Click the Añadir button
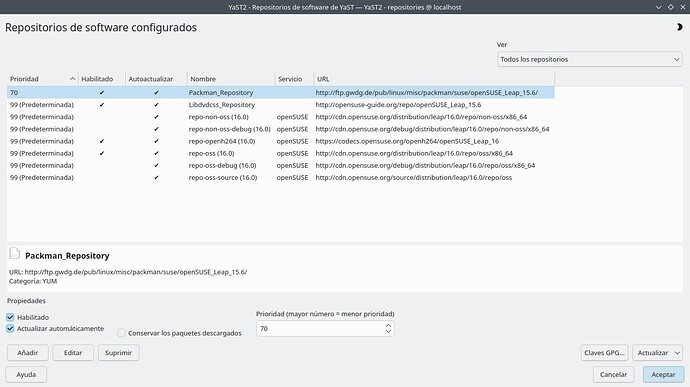The height and width of the screenshot is (387, 690). (x=28, y=353)
